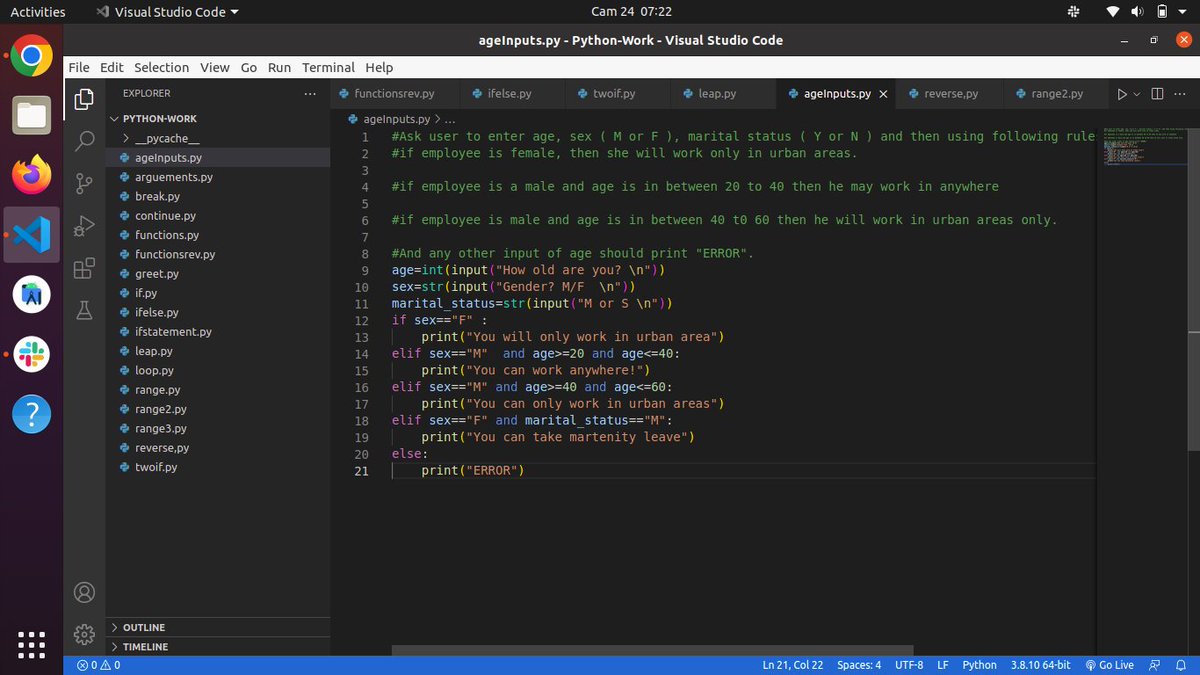1200x675 pixels.
Task: Change language mode from Python in status bar
Action: click(979, 665)
